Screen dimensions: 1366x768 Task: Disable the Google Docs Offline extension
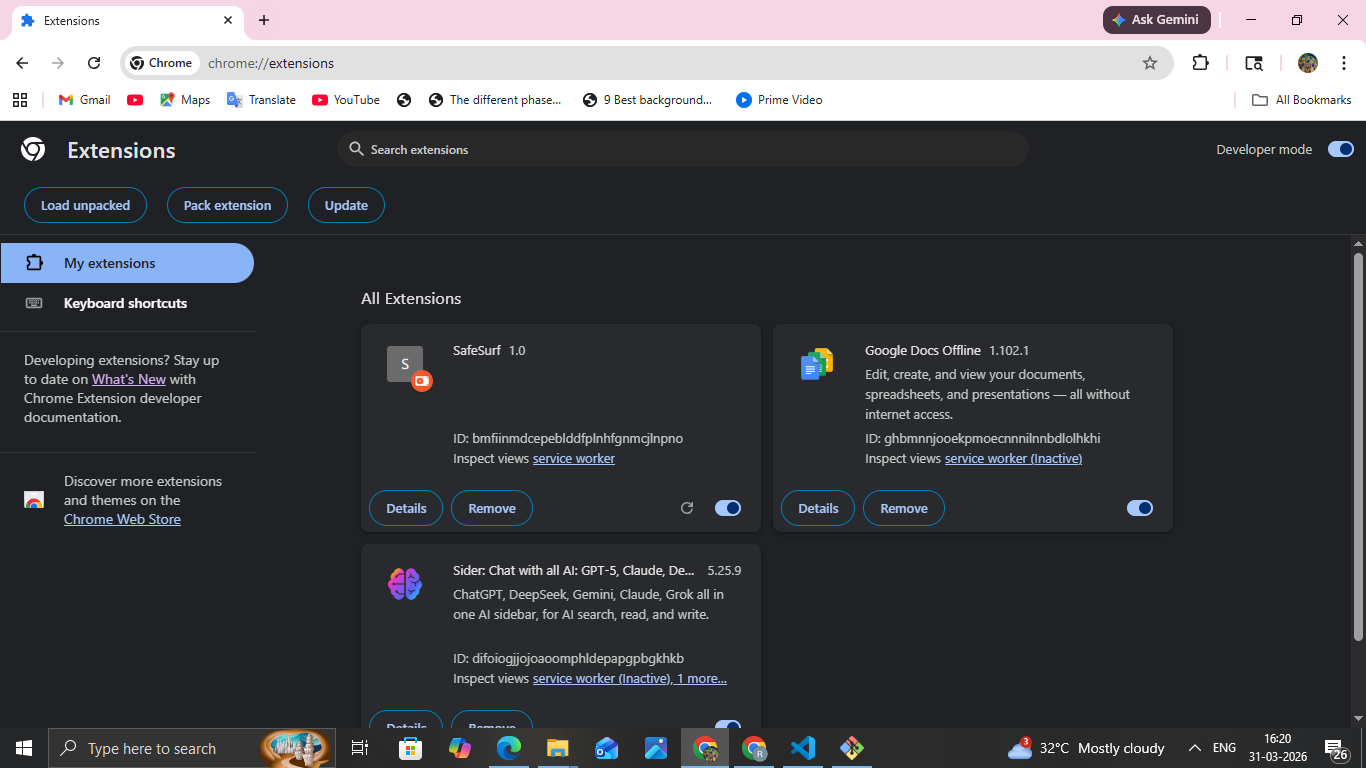click(x=1140, y=508)
